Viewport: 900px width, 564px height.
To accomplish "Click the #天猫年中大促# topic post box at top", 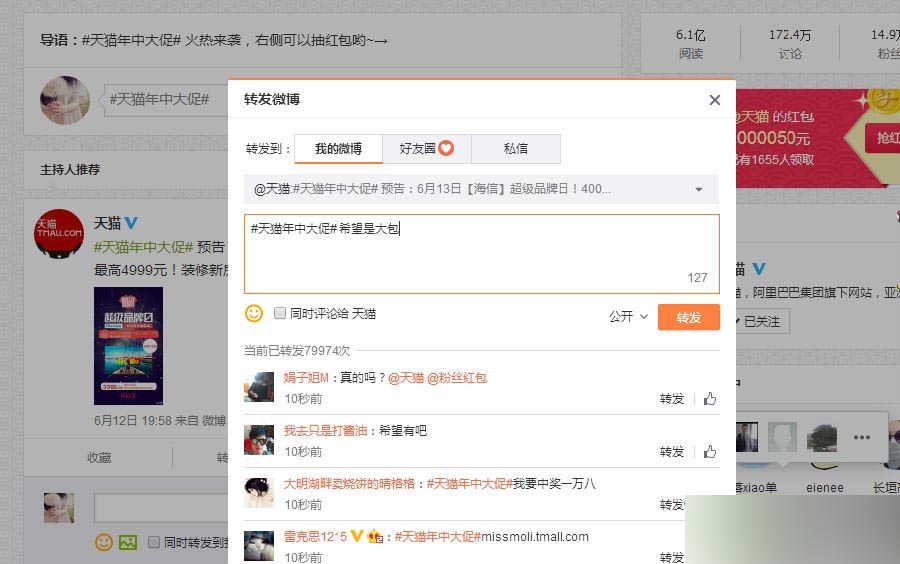I will pos(166,100).
